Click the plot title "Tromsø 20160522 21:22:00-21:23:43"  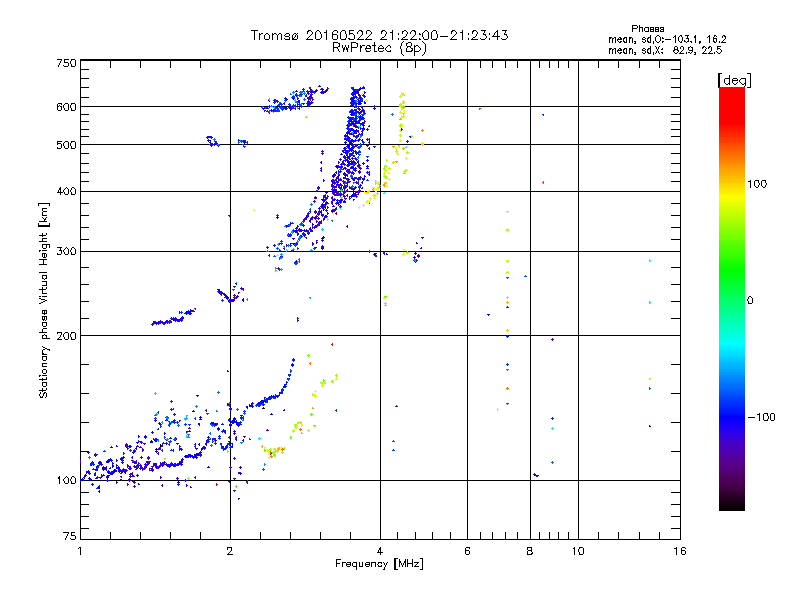click(x=380, y=35)
